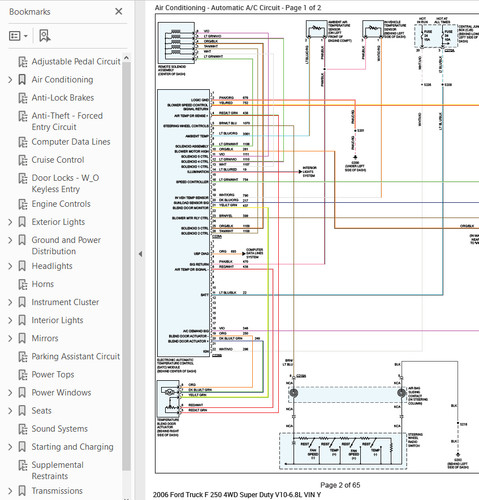Jump to the Power Tops bookmark
Screen dimensions: 479x500
[53, 375]
